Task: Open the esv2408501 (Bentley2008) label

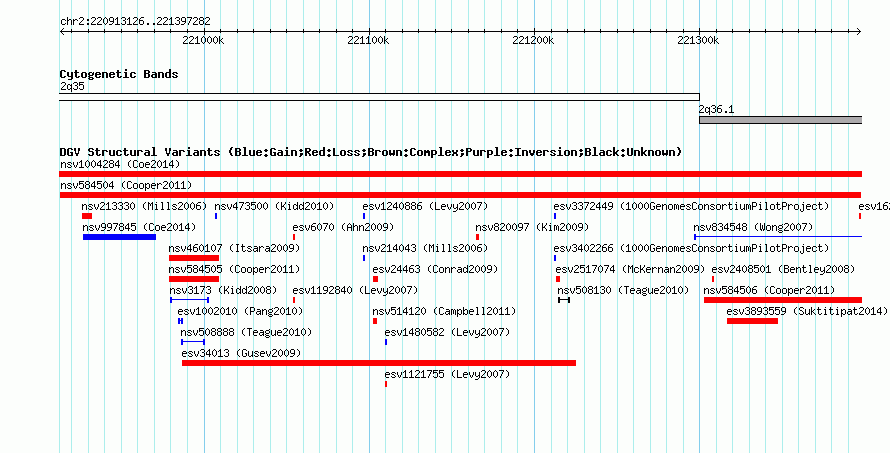Action: click(x=783, y=269)
